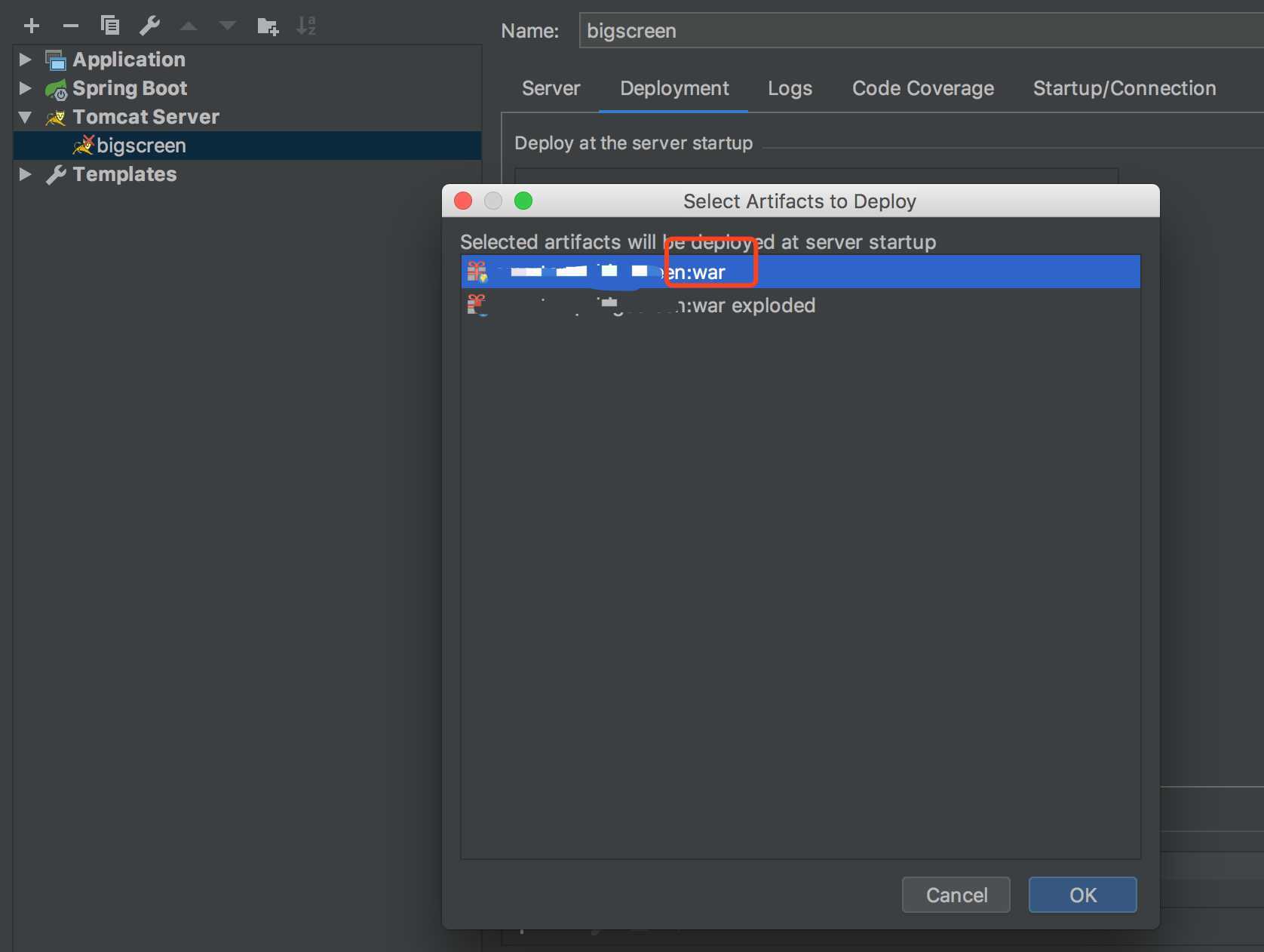Viewport: 1264px width, 952px height.
Task: Click the green zoom window button
Action: [x=523, y=201]
